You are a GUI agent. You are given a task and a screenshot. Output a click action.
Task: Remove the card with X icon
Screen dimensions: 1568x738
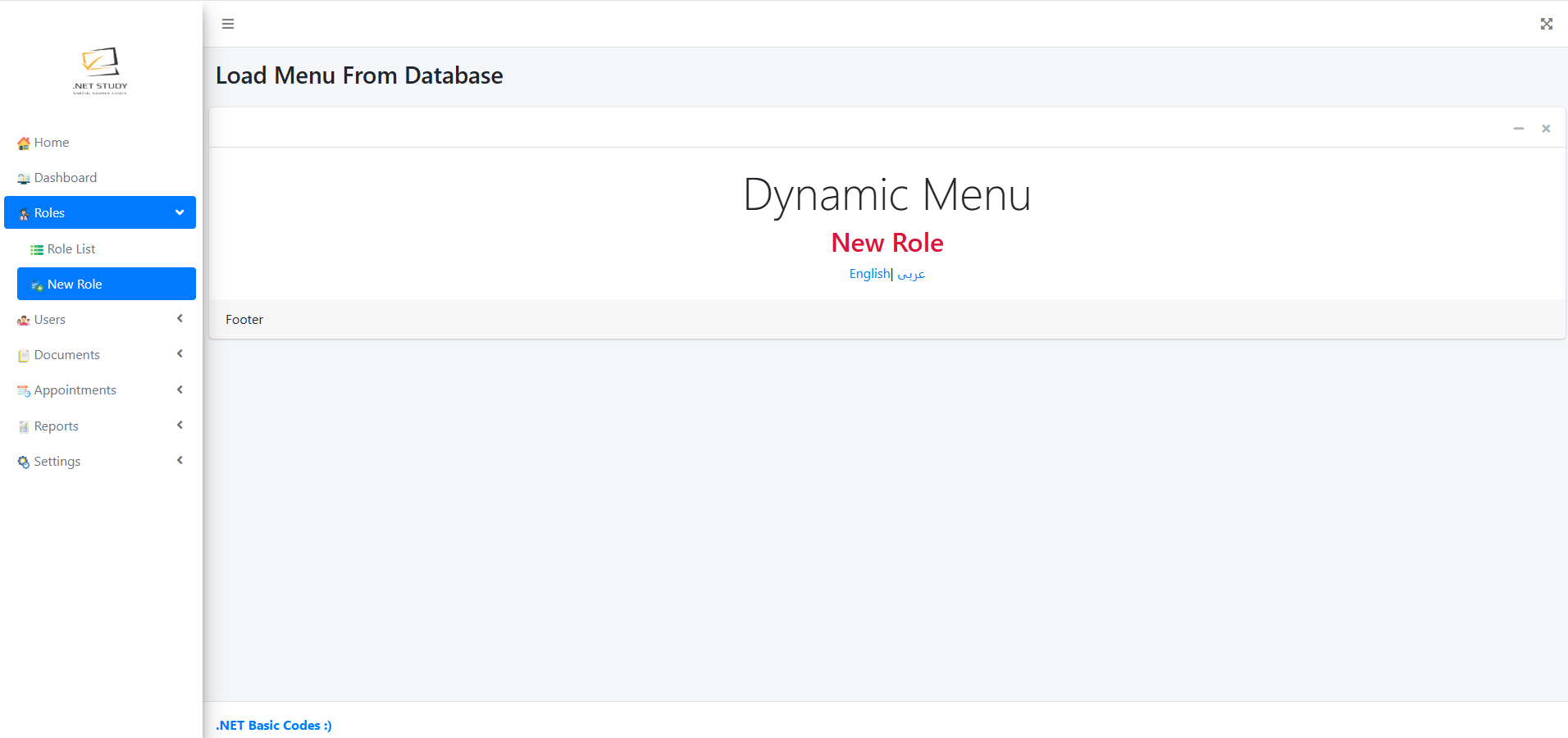(x=1546, y=129)
